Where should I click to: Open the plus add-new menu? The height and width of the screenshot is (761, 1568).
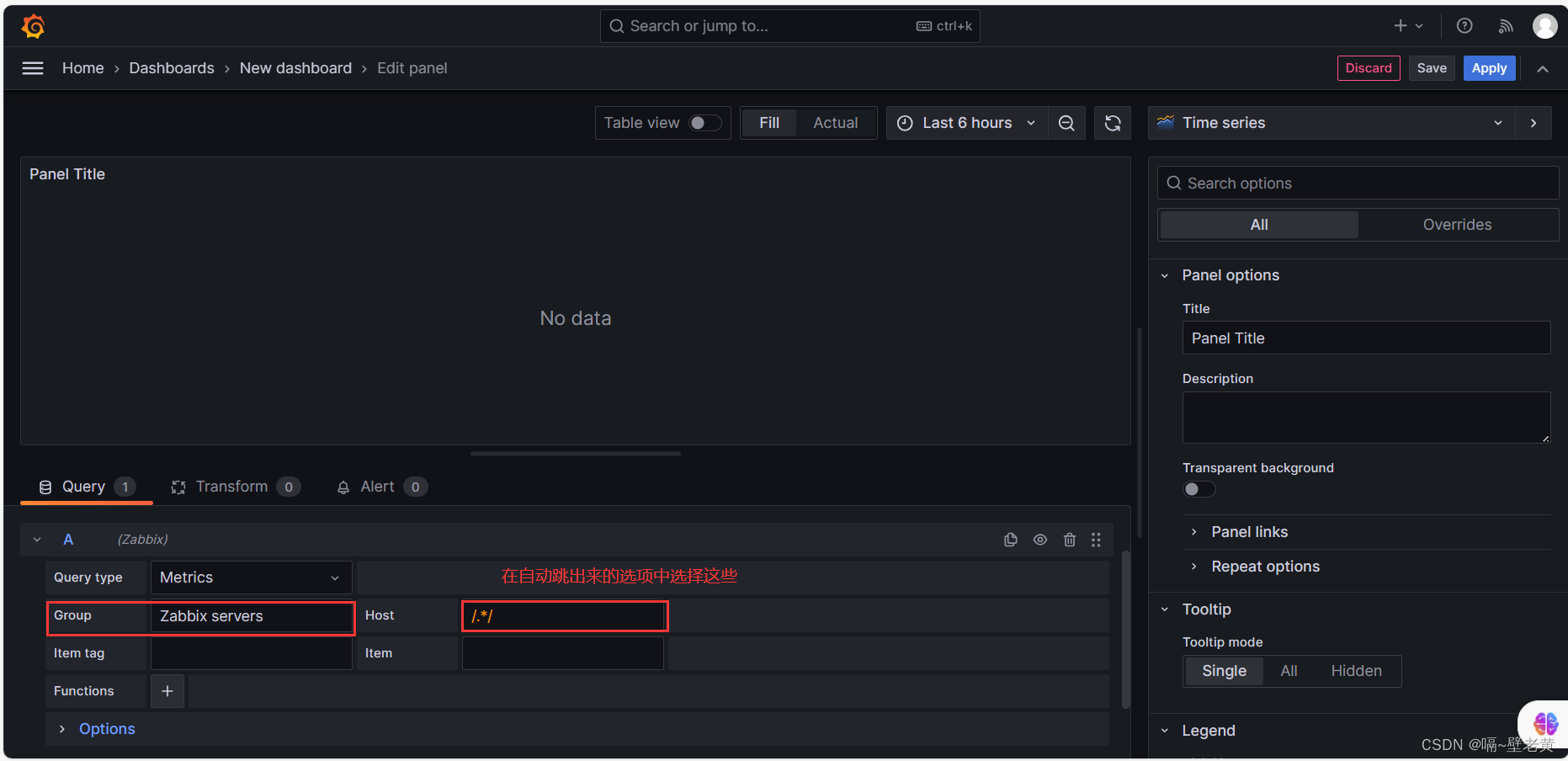pyautogui.click(x=1408, y=26)
